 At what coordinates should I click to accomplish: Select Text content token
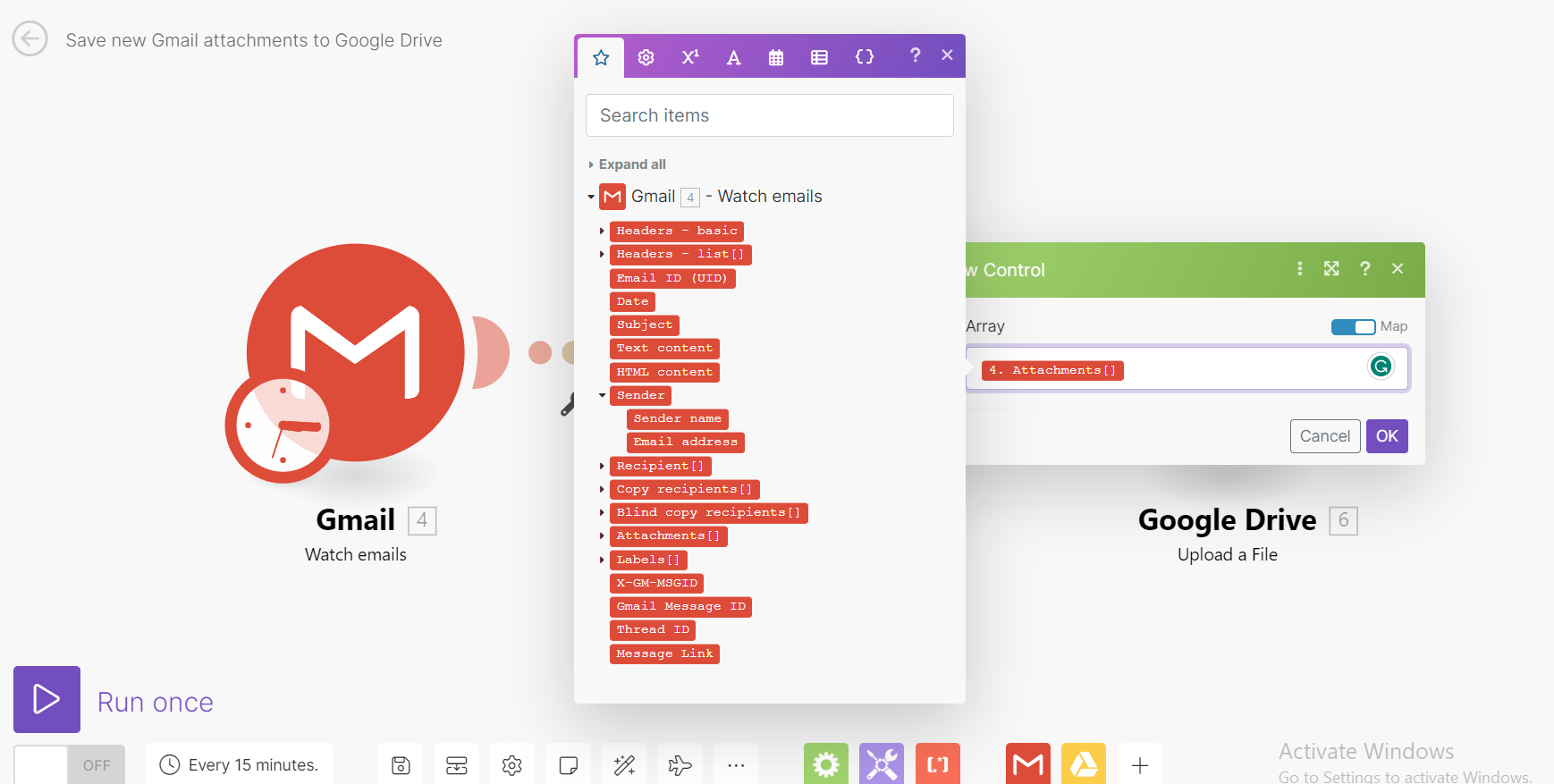664,349
